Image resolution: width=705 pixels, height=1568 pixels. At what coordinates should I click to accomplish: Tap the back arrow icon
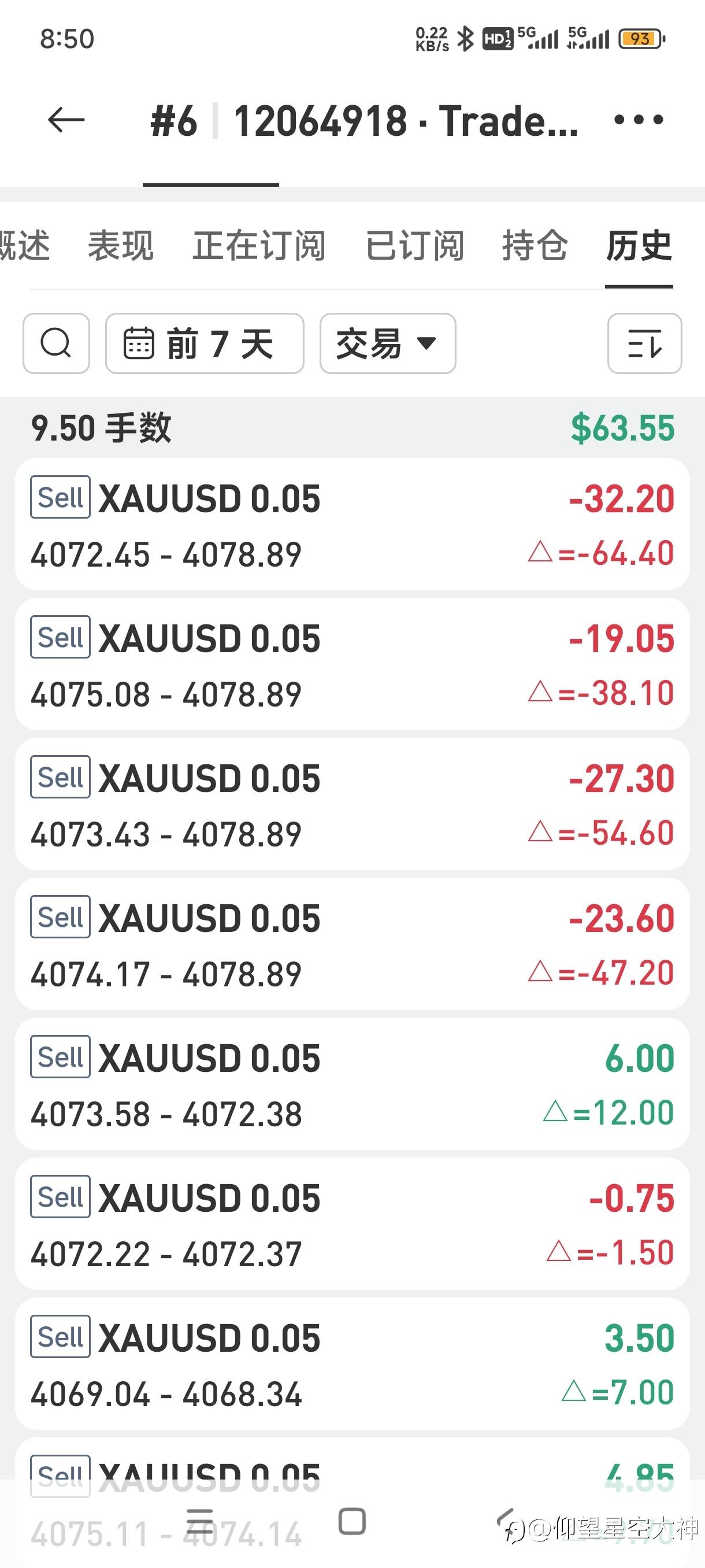tap(66, 119)
